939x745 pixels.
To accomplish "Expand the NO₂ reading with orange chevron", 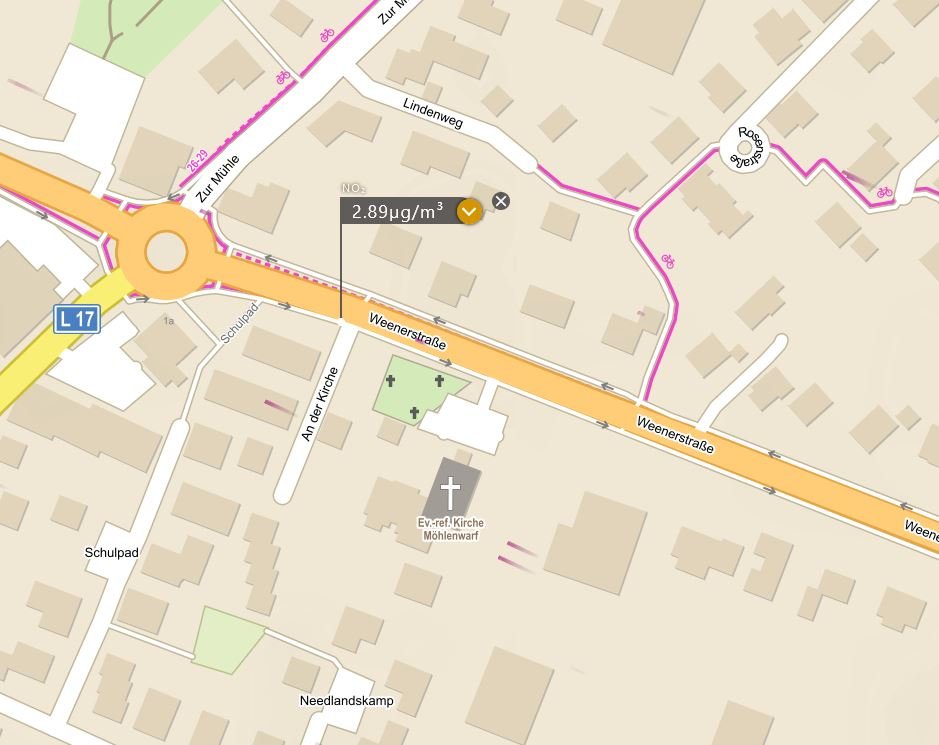I will coord(470,211).
